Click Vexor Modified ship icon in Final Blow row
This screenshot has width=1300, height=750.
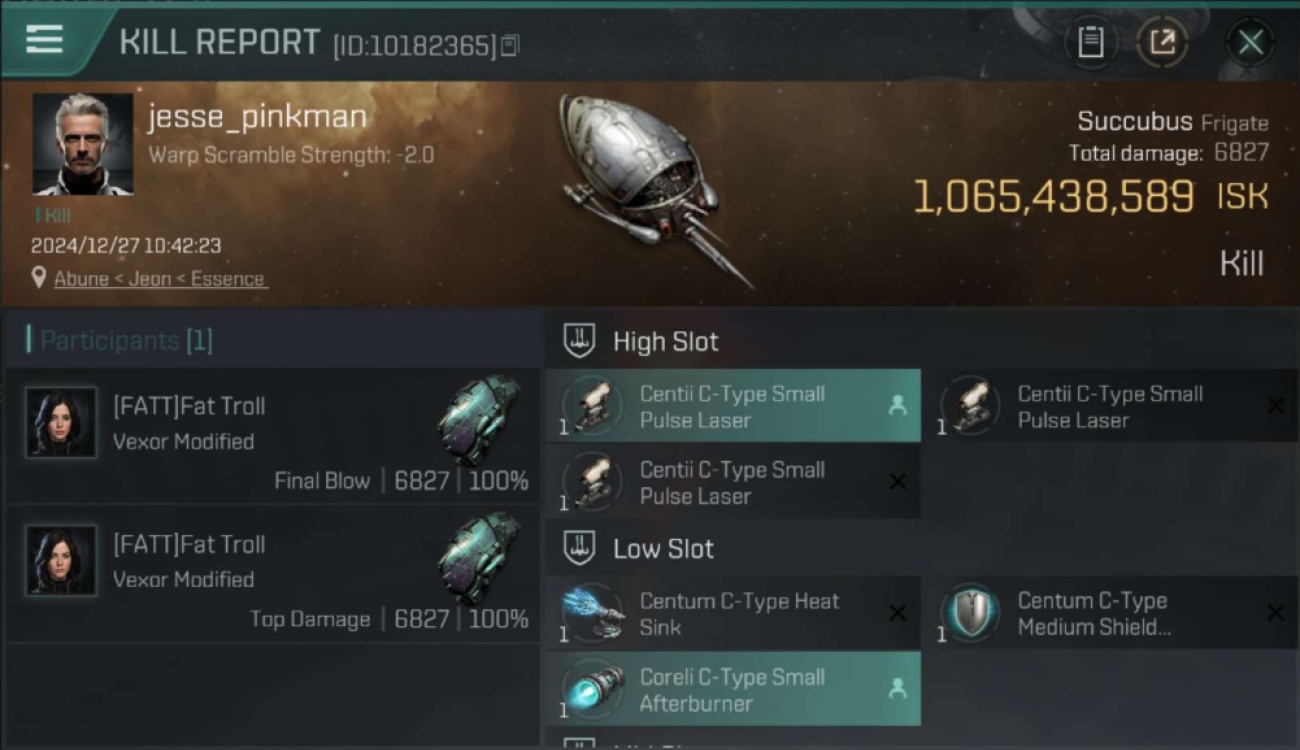point(479,420)
